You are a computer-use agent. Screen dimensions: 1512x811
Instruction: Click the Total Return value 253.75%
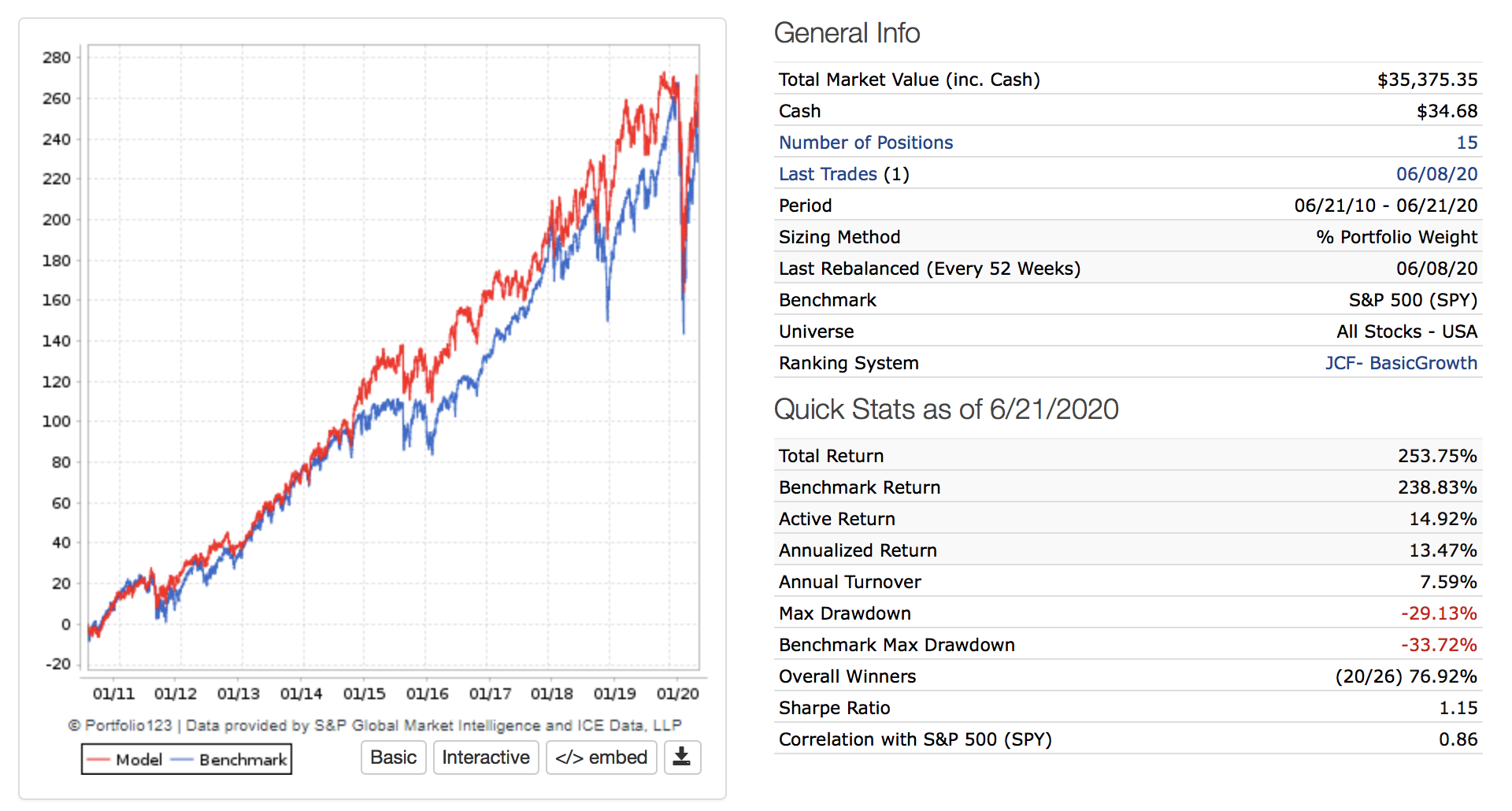click(x=1437, y=456)
